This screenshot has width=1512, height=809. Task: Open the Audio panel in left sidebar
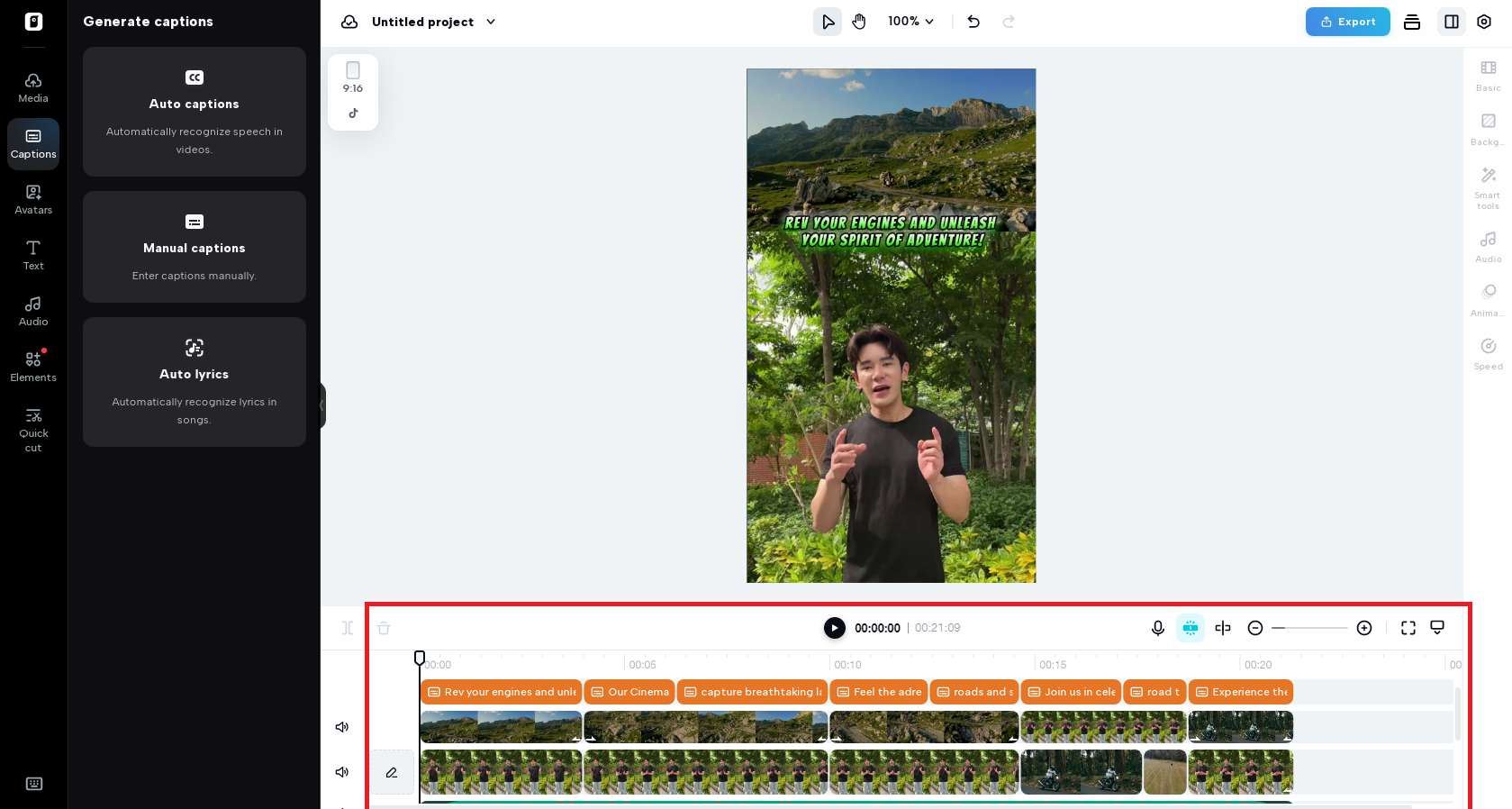tap(33, 311)
